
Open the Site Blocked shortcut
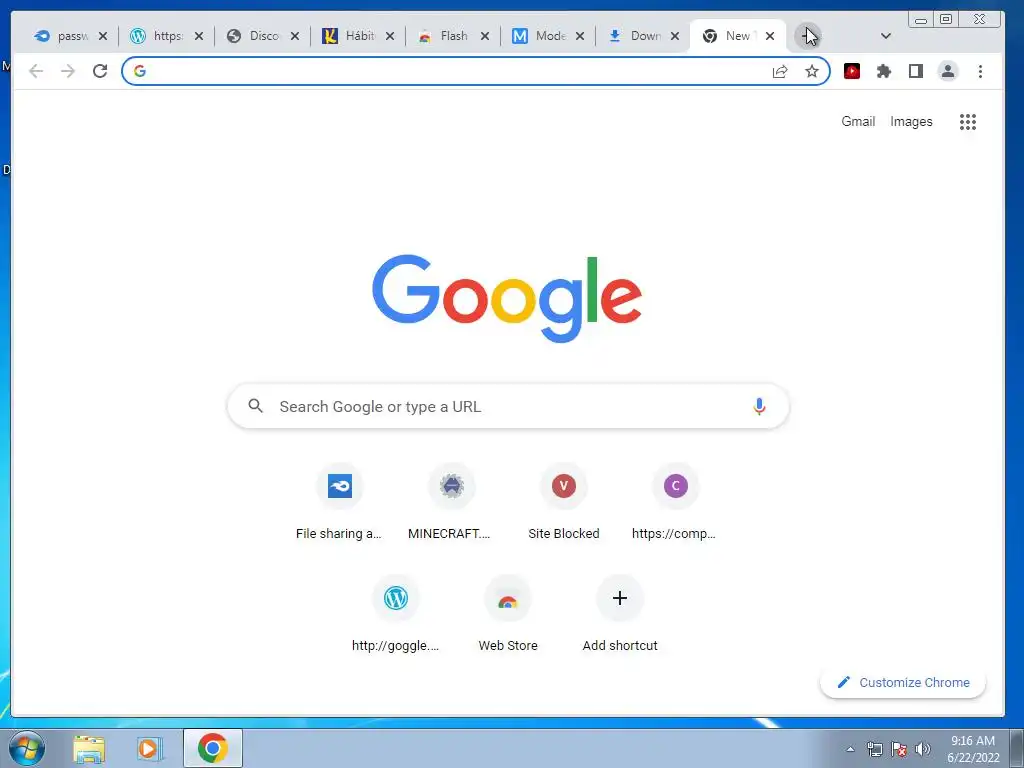point(564,503)
